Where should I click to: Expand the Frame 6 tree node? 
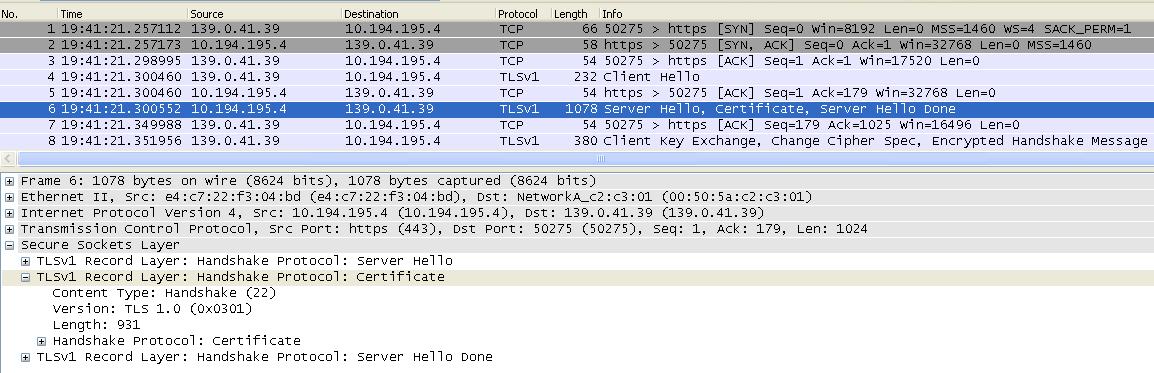[9, 181]
